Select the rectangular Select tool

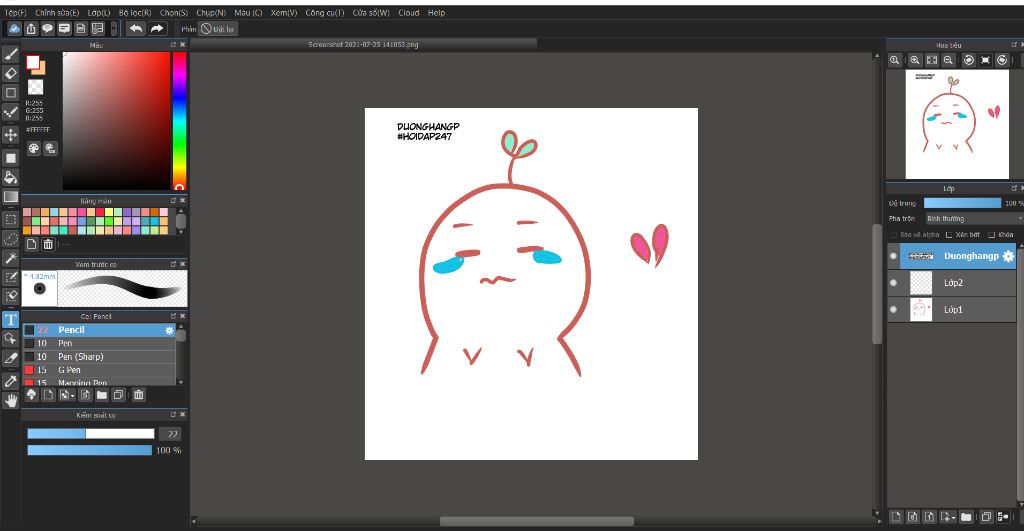10,219
